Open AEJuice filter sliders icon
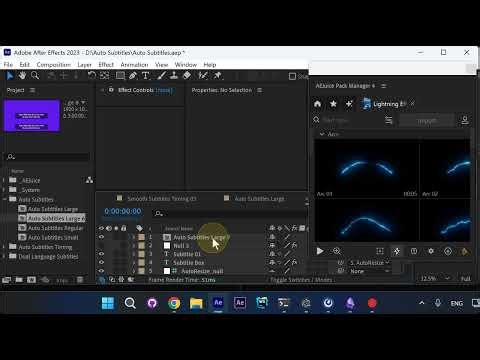 pos(389,120)
